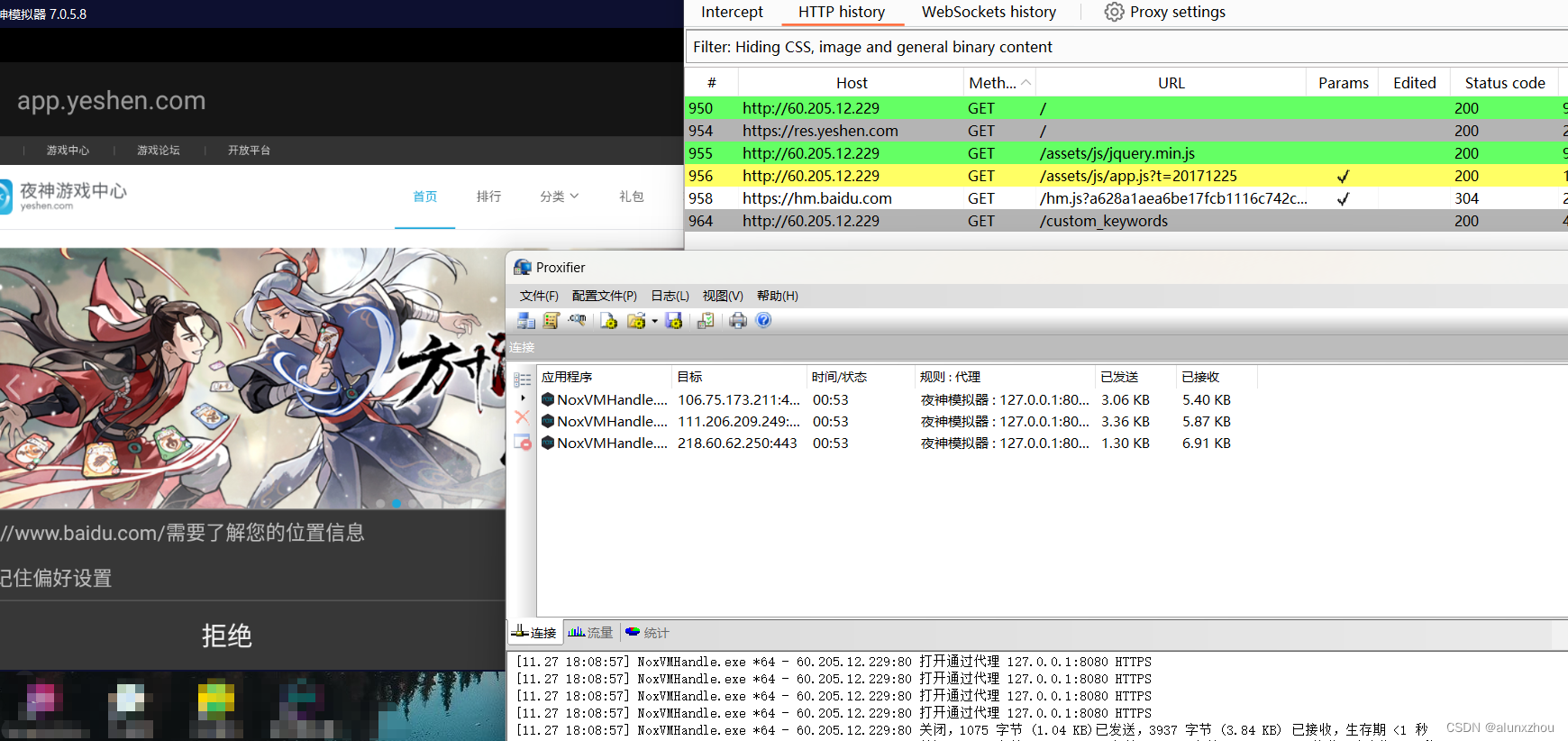Select /assets/js/jquery.min.js request row
Viewport: 1568px width, 741px height.
coord(1126,153)
